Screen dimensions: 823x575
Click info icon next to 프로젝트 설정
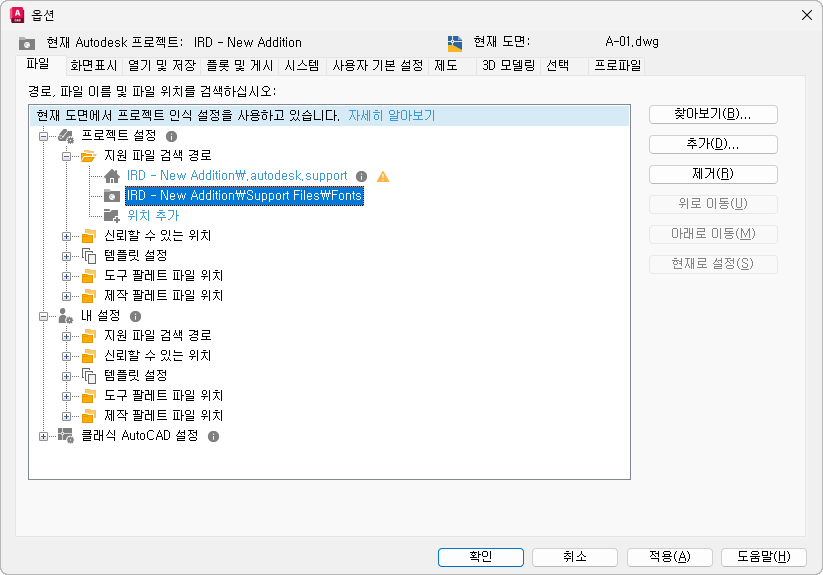pyautogui.click(x=171, y=136)
